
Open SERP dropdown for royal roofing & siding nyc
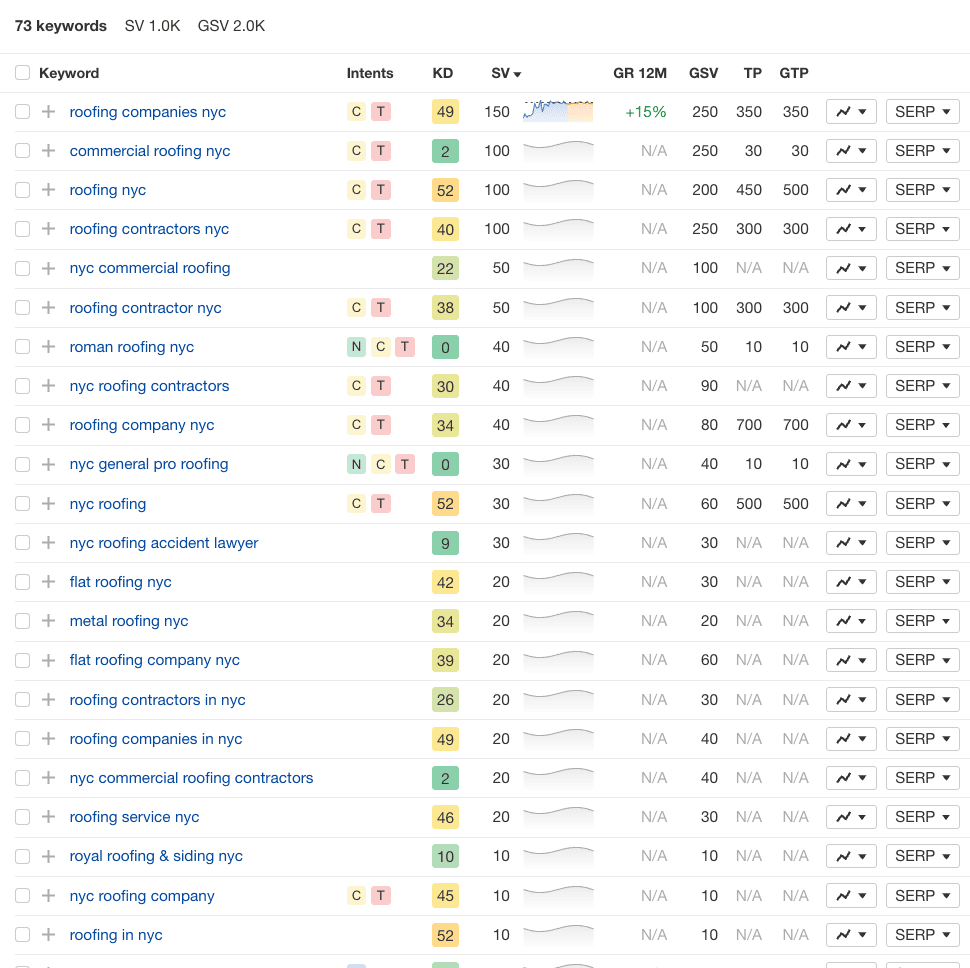pos(922,856)
